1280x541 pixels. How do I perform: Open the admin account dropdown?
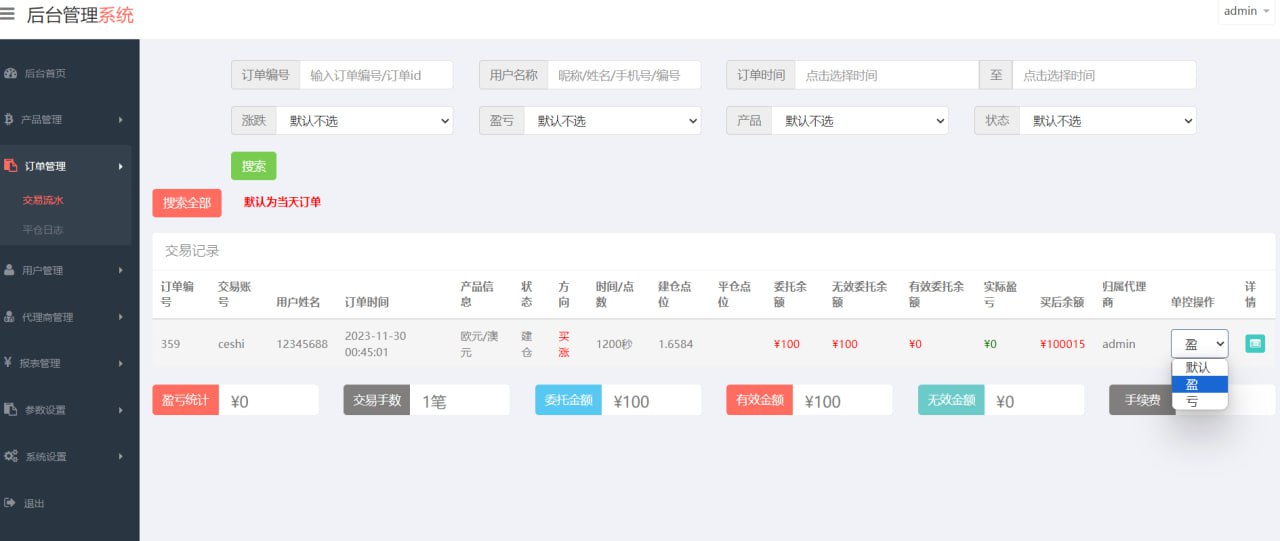(x=1245, y=12)
